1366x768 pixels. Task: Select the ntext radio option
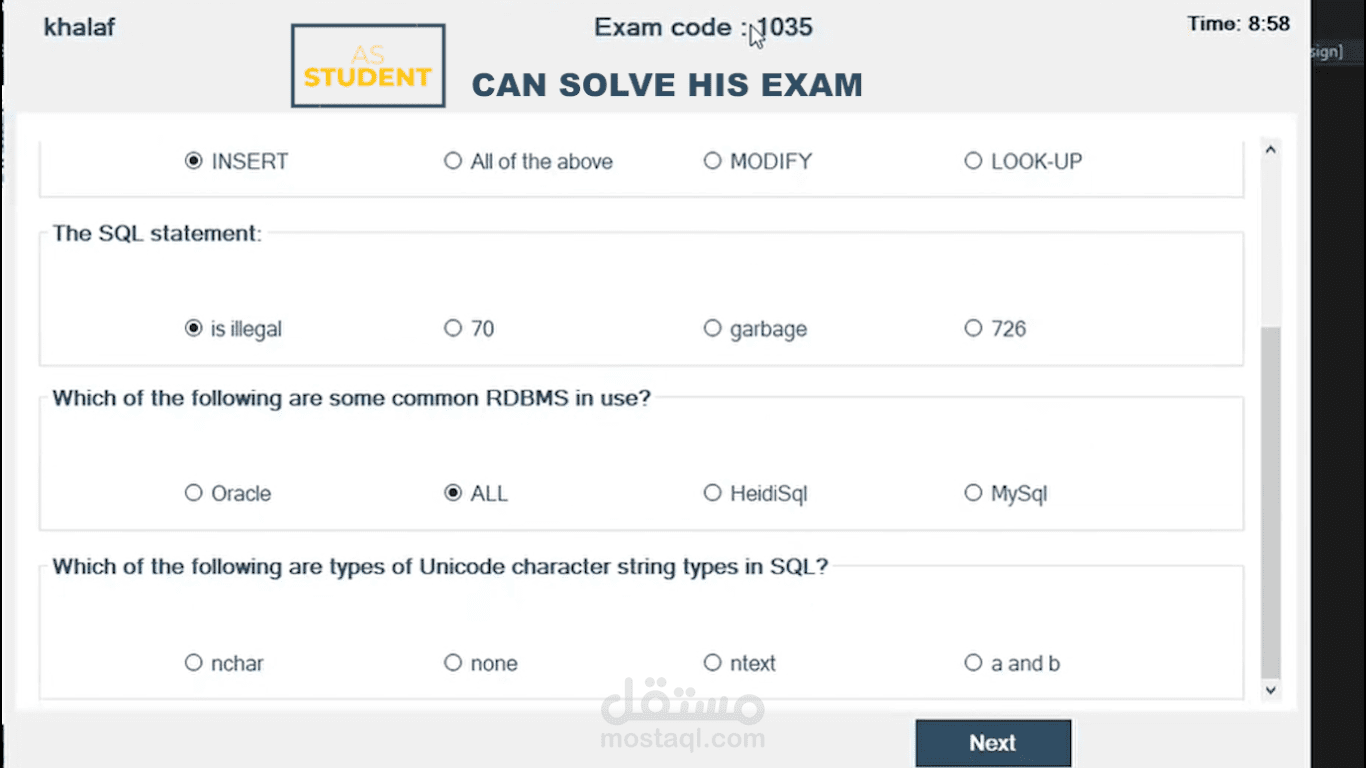[x=712, y=663]
